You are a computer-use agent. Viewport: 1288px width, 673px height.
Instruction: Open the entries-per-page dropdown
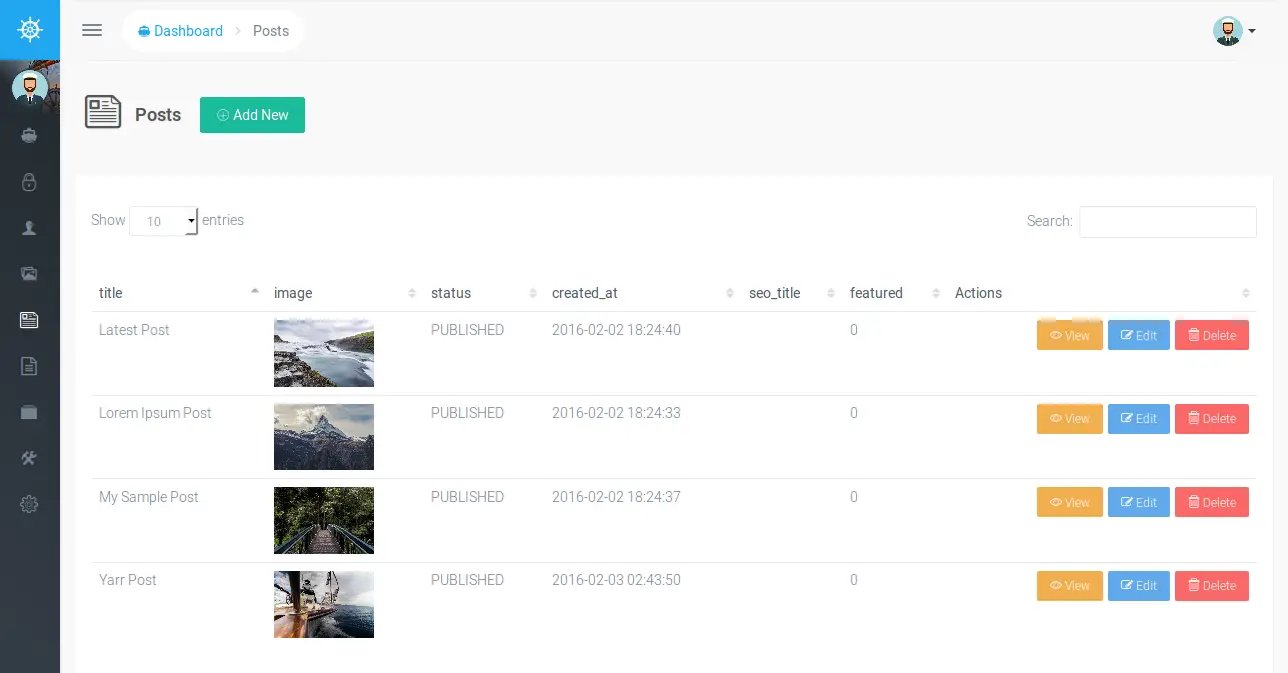tap(163, 221)
